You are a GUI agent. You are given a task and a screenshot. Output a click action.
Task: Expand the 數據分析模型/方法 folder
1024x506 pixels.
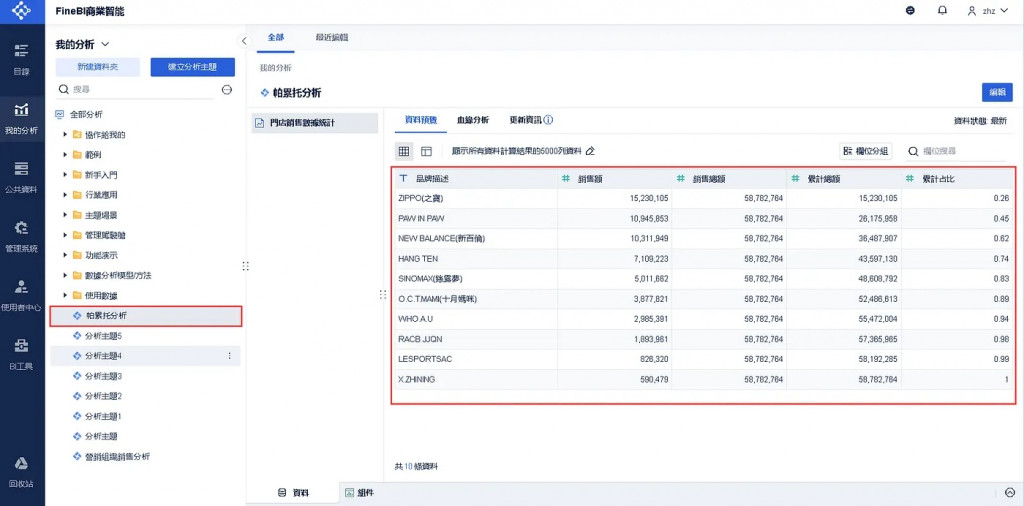(65, 275)
